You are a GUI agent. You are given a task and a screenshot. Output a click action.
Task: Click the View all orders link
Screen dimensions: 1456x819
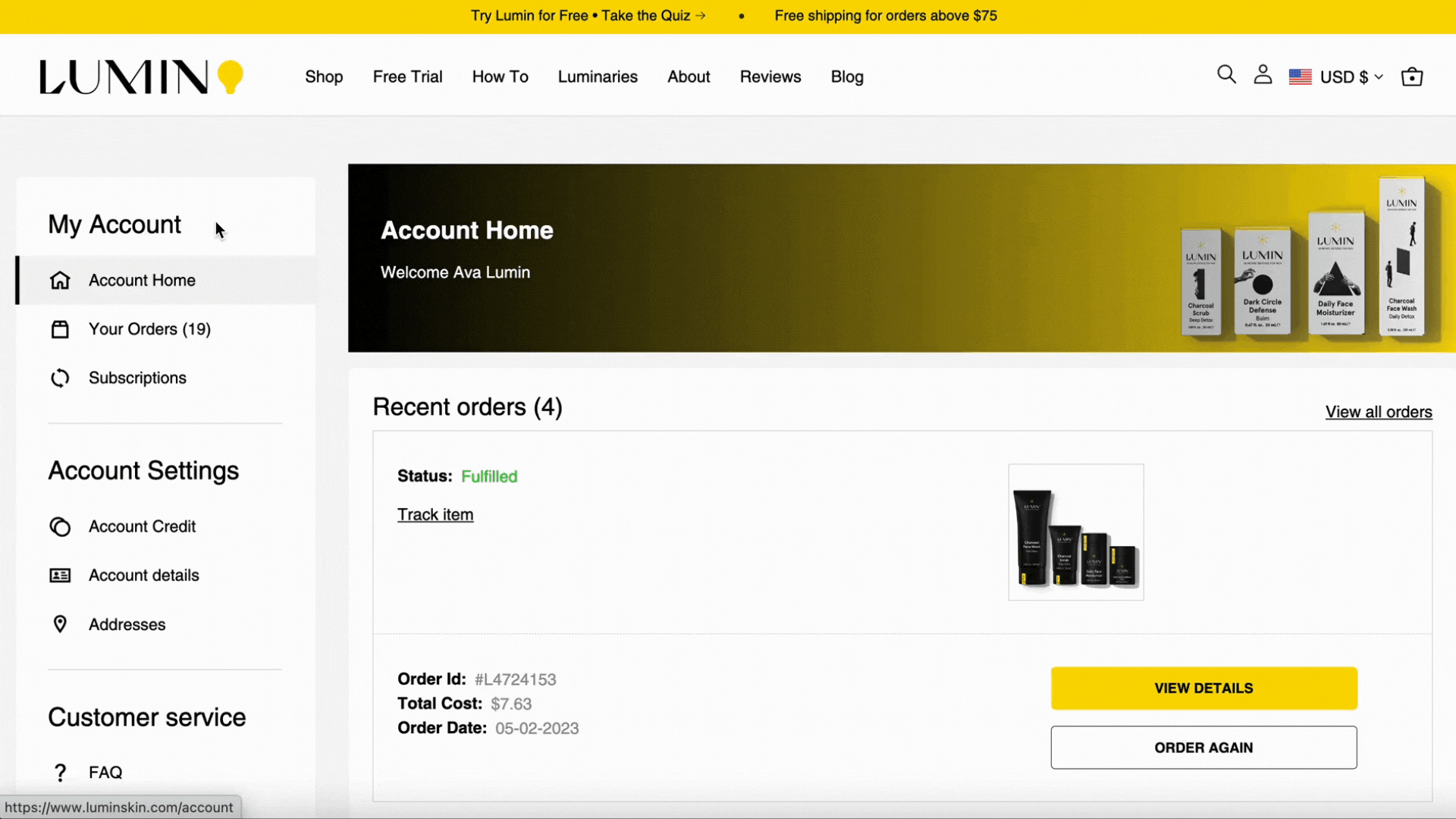[1379, 412]
